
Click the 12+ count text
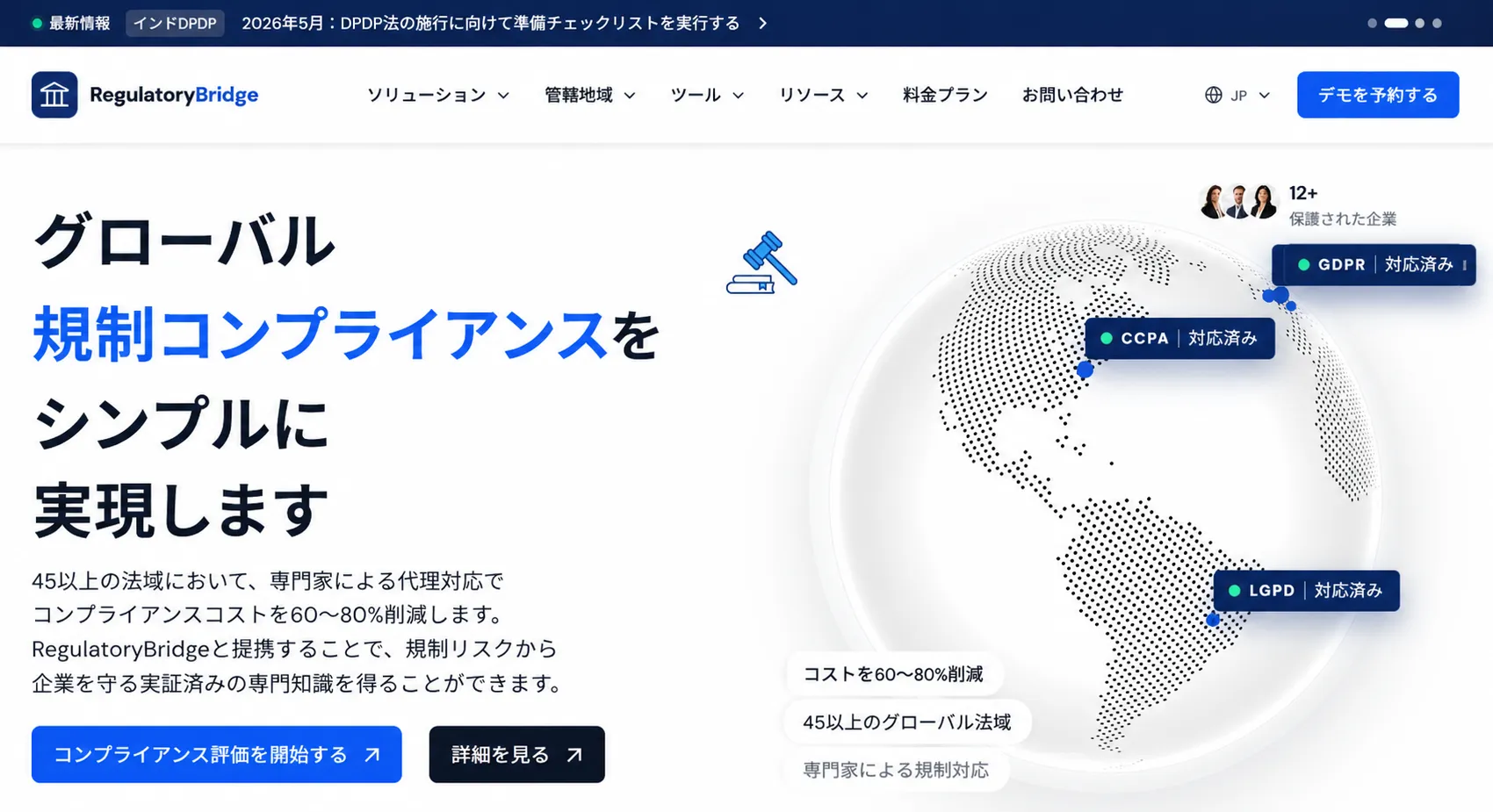[1303, 193]
